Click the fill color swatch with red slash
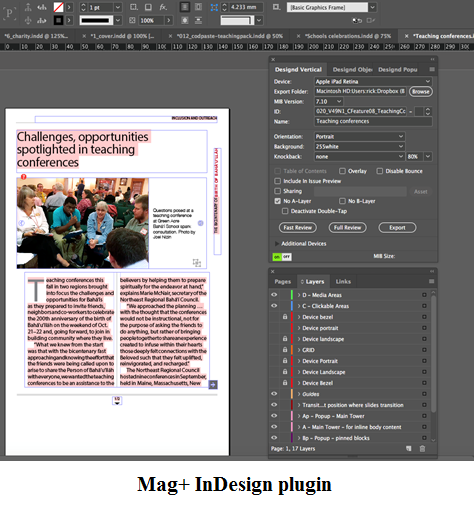The height and width of the screenshot is (511, 475). 58,7
